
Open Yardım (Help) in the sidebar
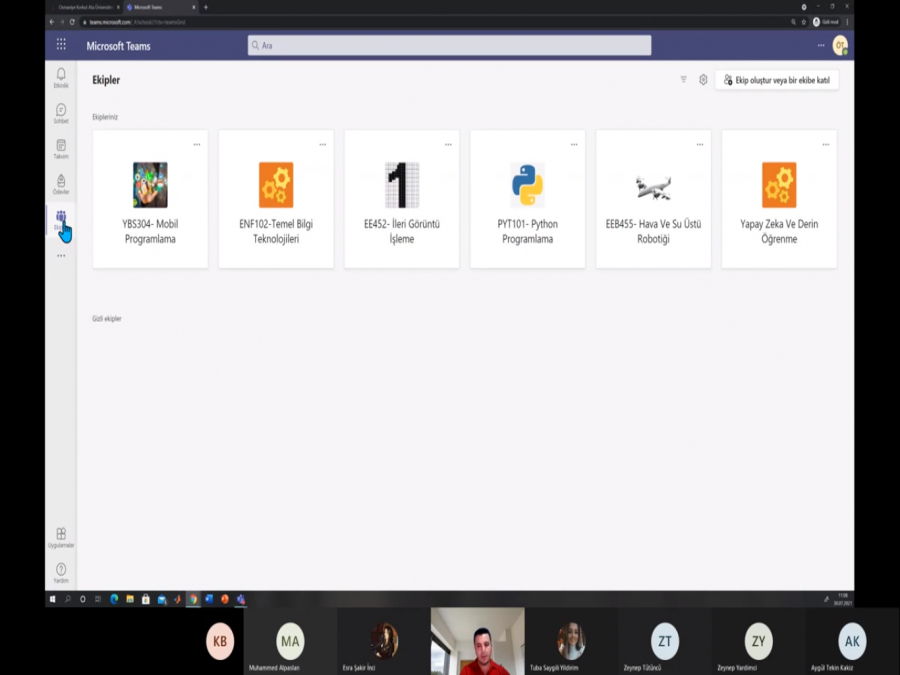tap(61, 573)
